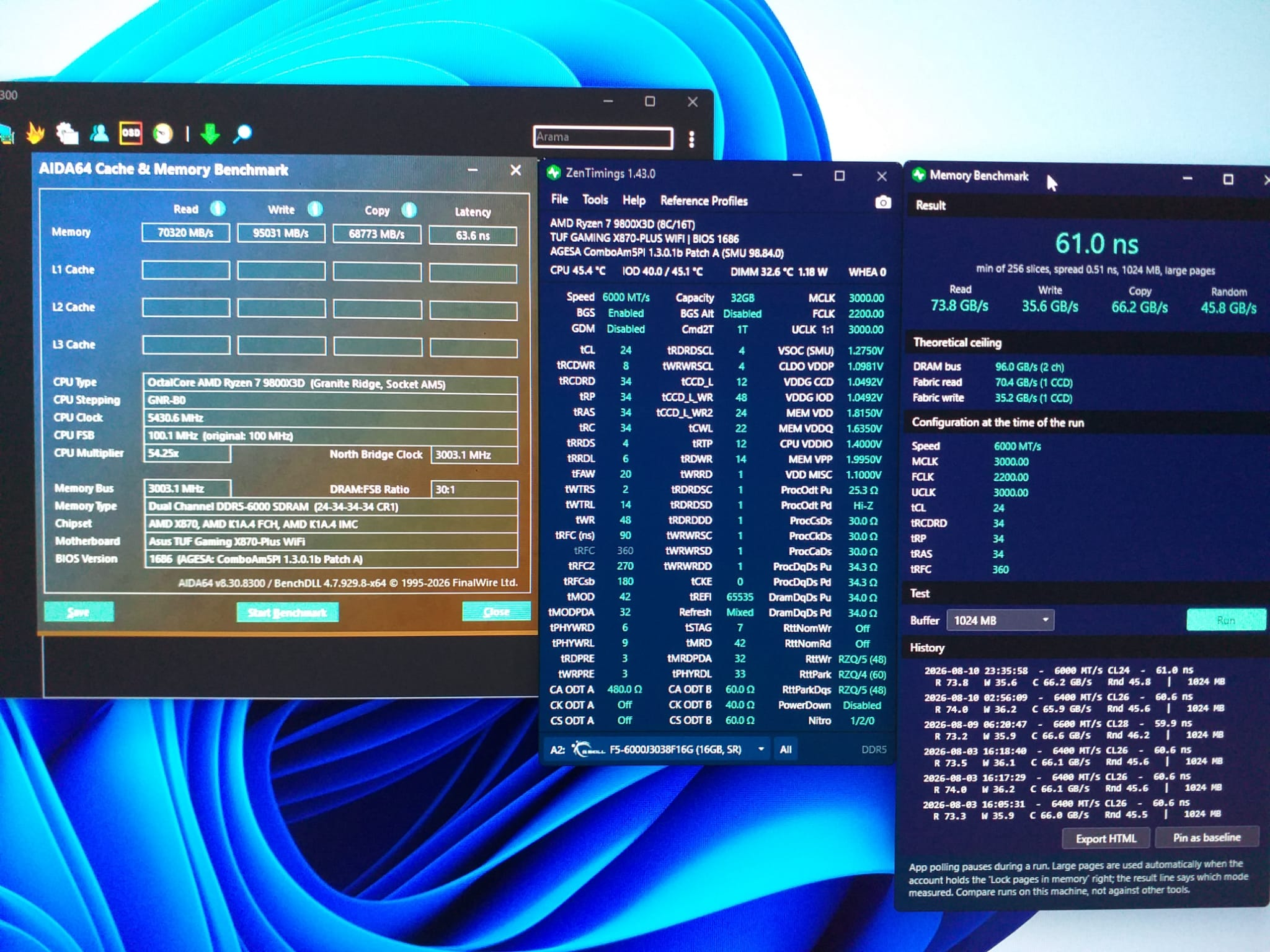Select history entry 2026-08-10 23:35:58
This screenshot has width=1270, height=952.
pos(1075,676)
